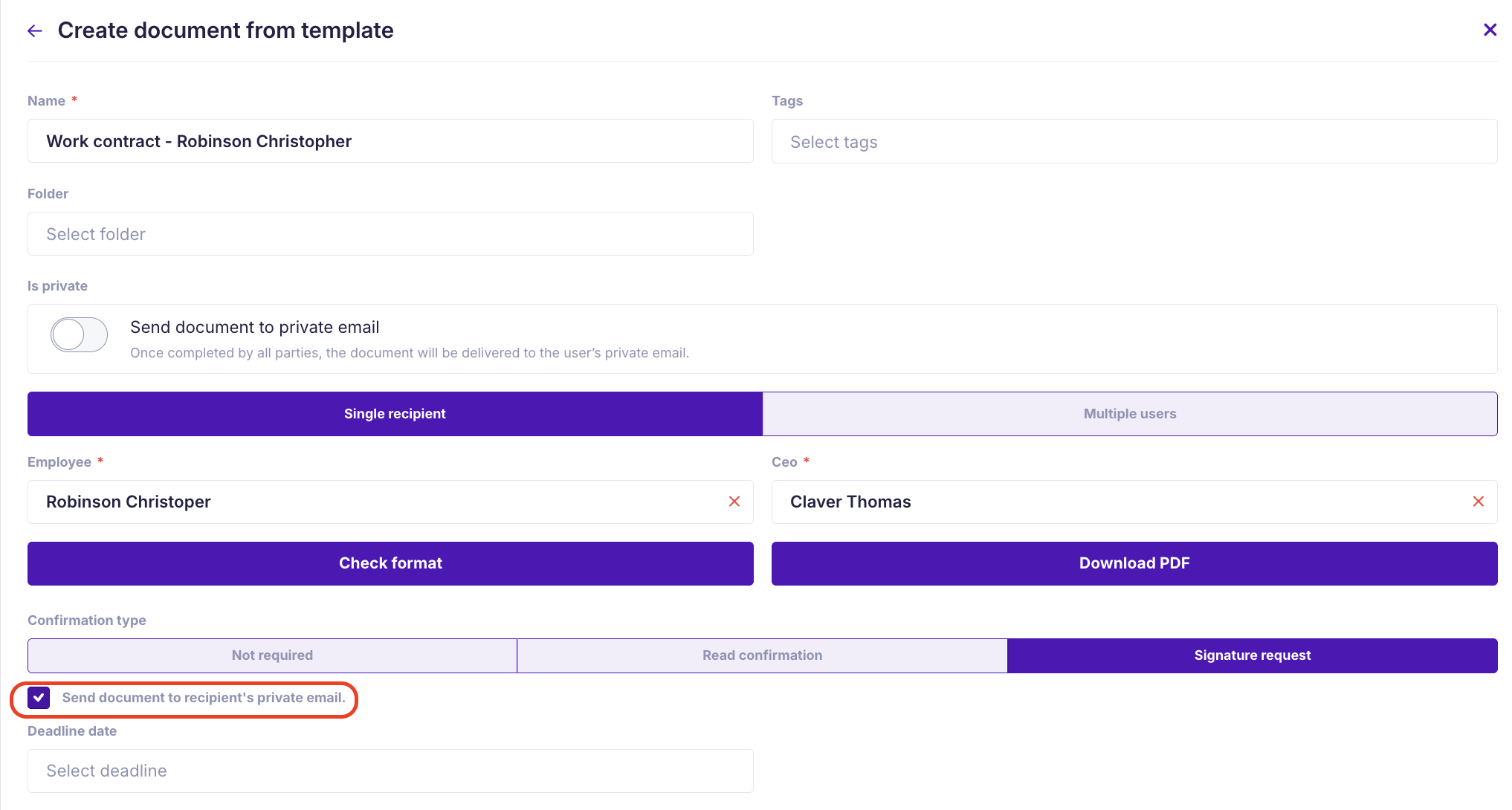Open the Select deadline date picker

click(390, 771)
